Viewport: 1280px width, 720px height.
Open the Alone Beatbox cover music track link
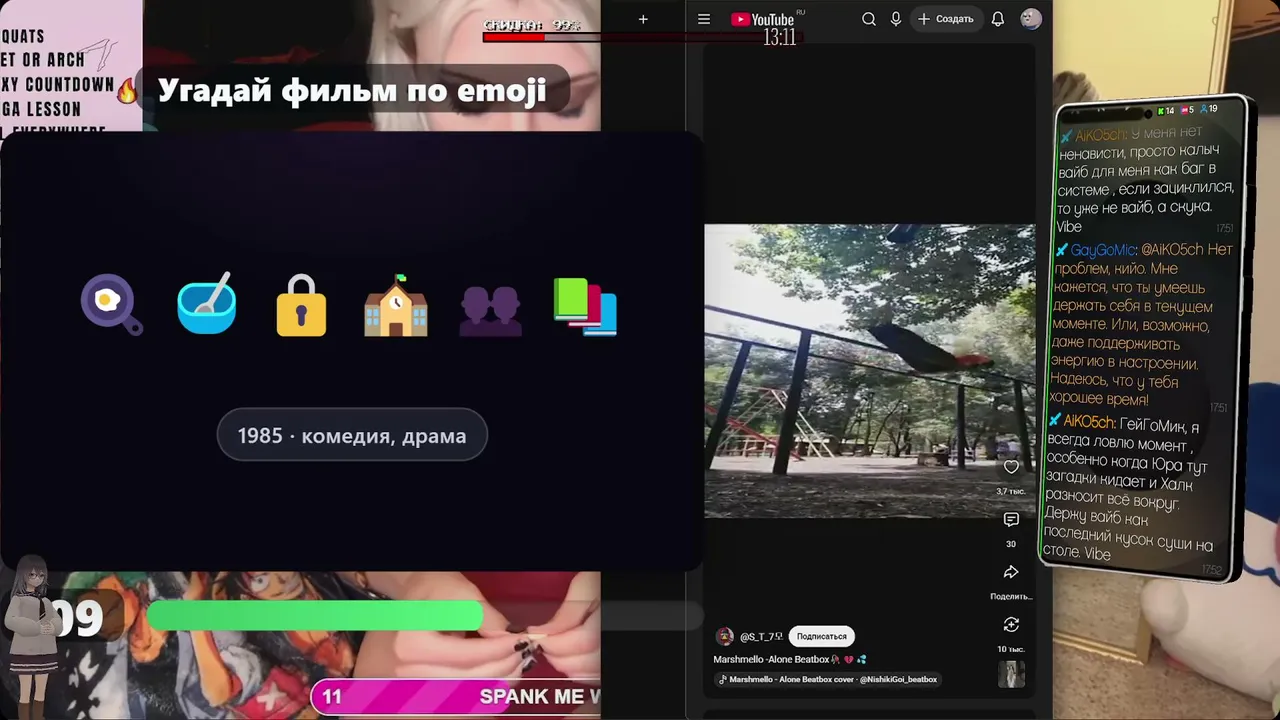coord(827,680)
